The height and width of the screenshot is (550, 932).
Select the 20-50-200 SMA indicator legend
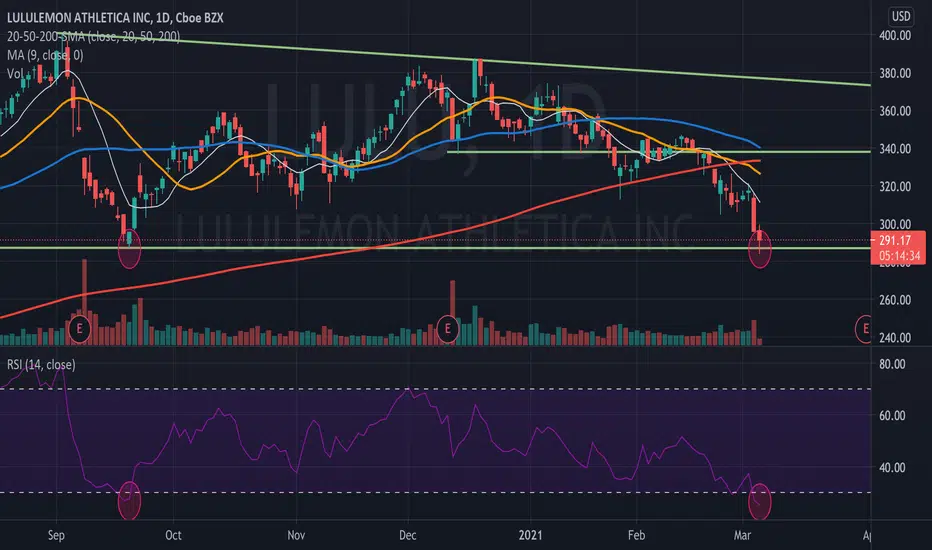point(93,36)
